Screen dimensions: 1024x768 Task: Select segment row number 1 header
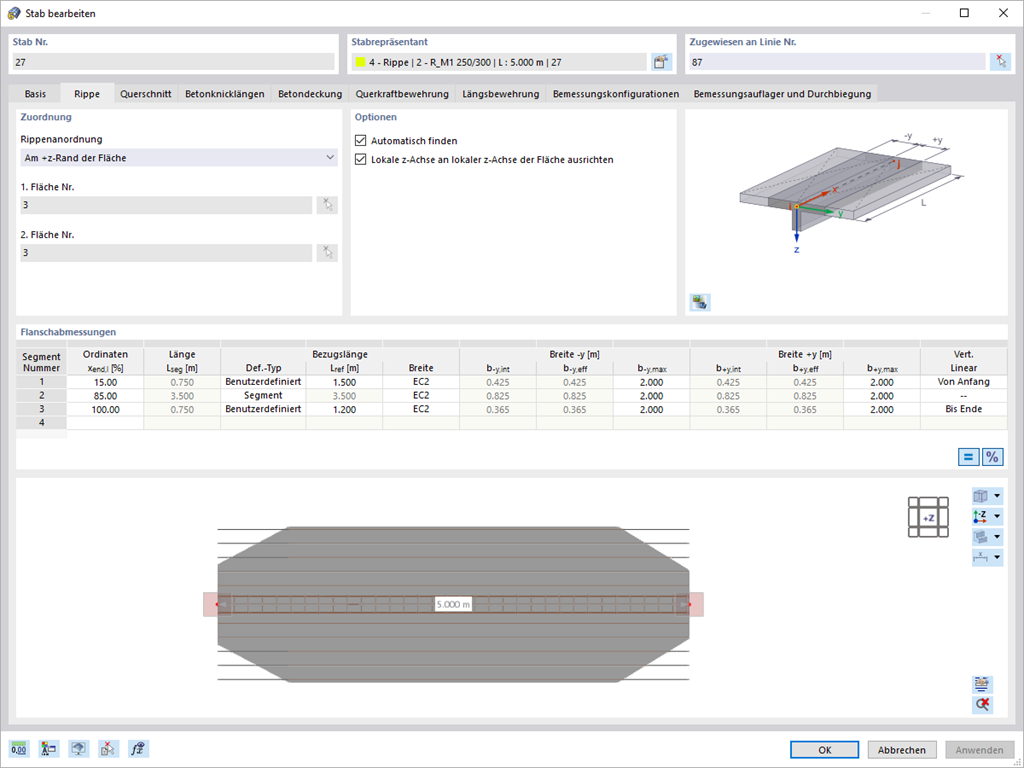[42, 382]
